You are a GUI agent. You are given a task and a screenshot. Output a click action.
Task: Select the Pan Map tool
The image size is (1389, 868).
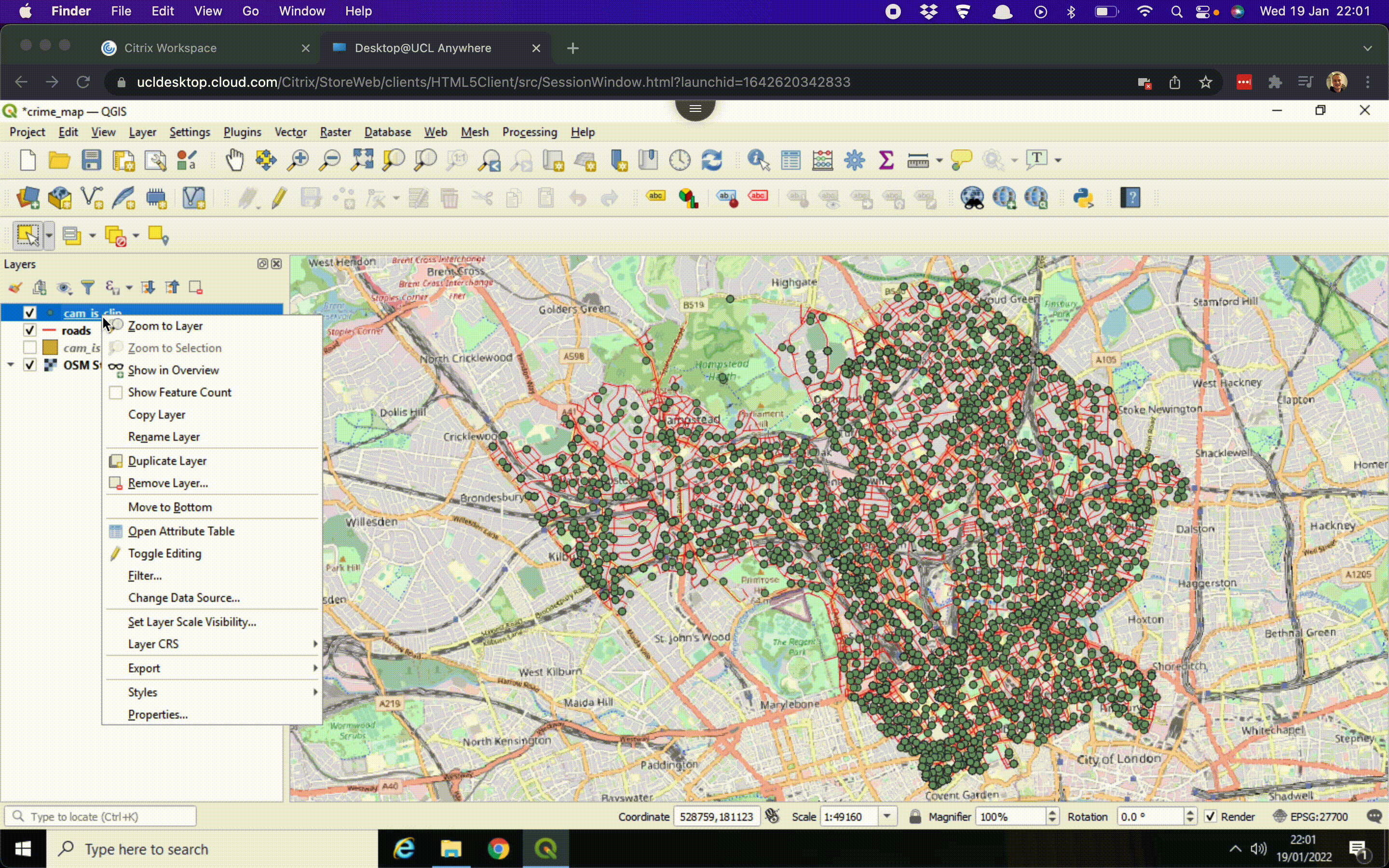tap(234, 160)
